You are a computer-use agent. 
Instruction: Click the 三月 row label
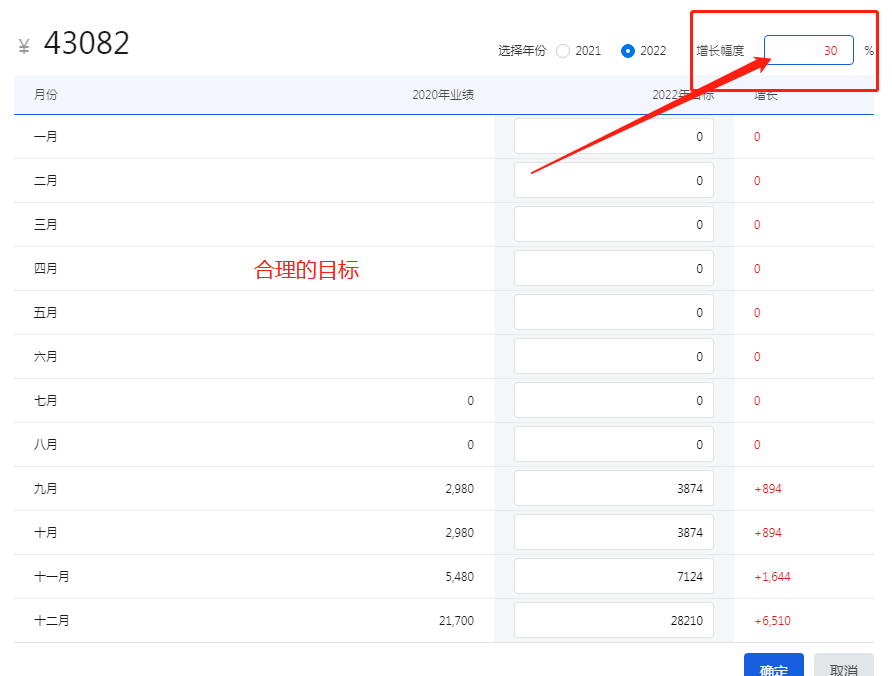click(x=46, y=224)
